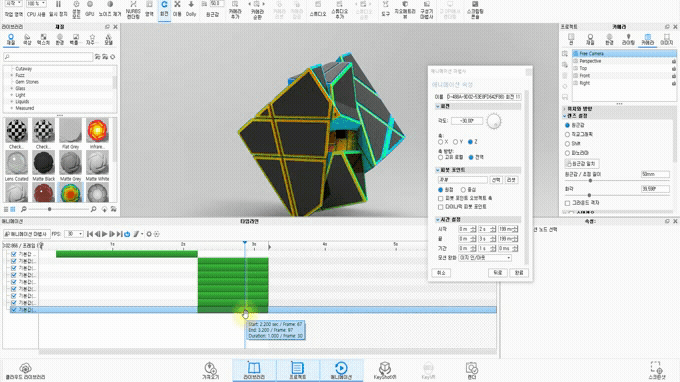Image resolution: width=680 pixels, height=382 pixels.
Task: Open the Textures library tab
Action: click(43, 39)
